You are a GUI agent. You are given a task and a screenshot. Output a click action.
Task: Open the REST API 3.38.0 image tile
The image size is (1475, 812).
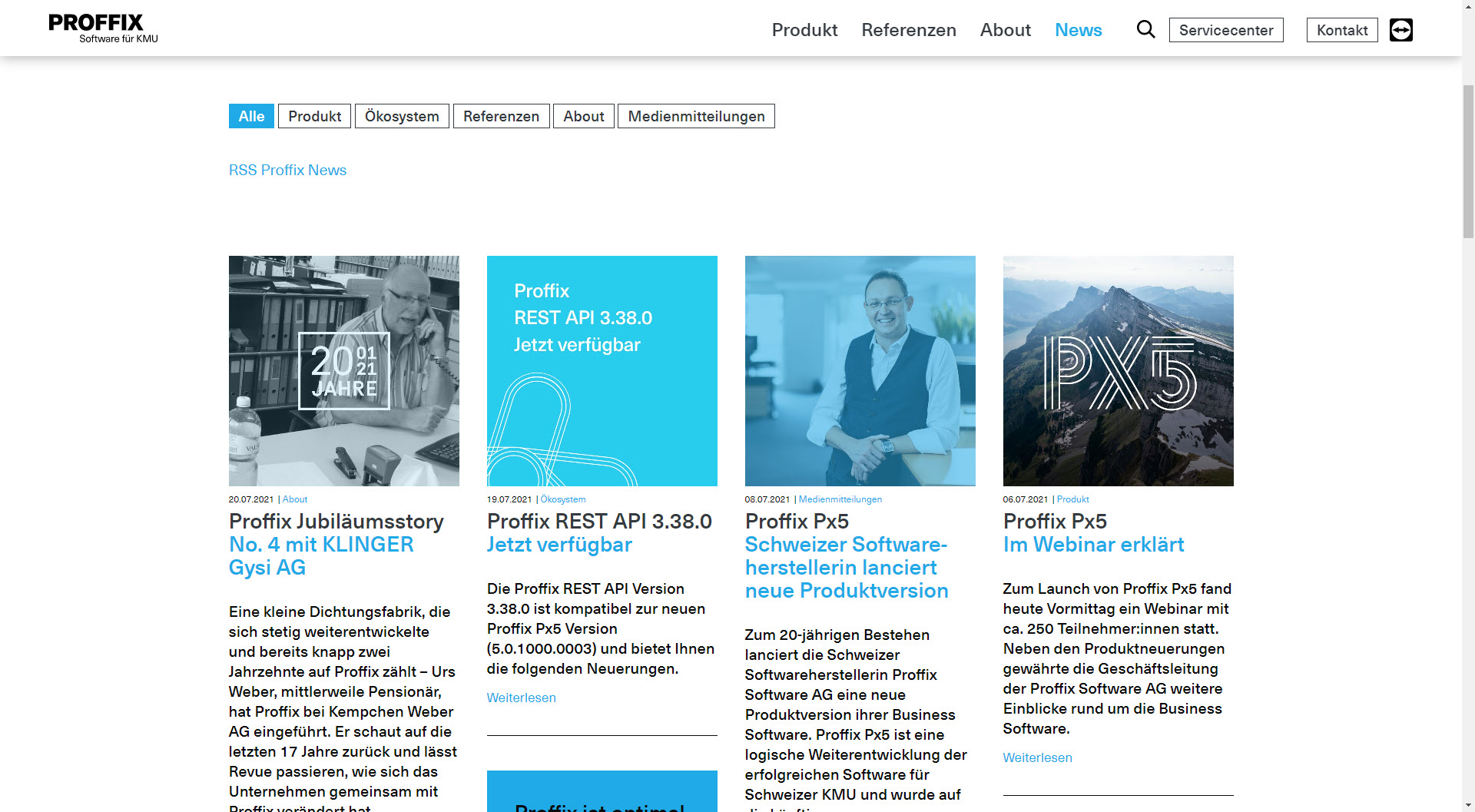[x=602, y=370]
